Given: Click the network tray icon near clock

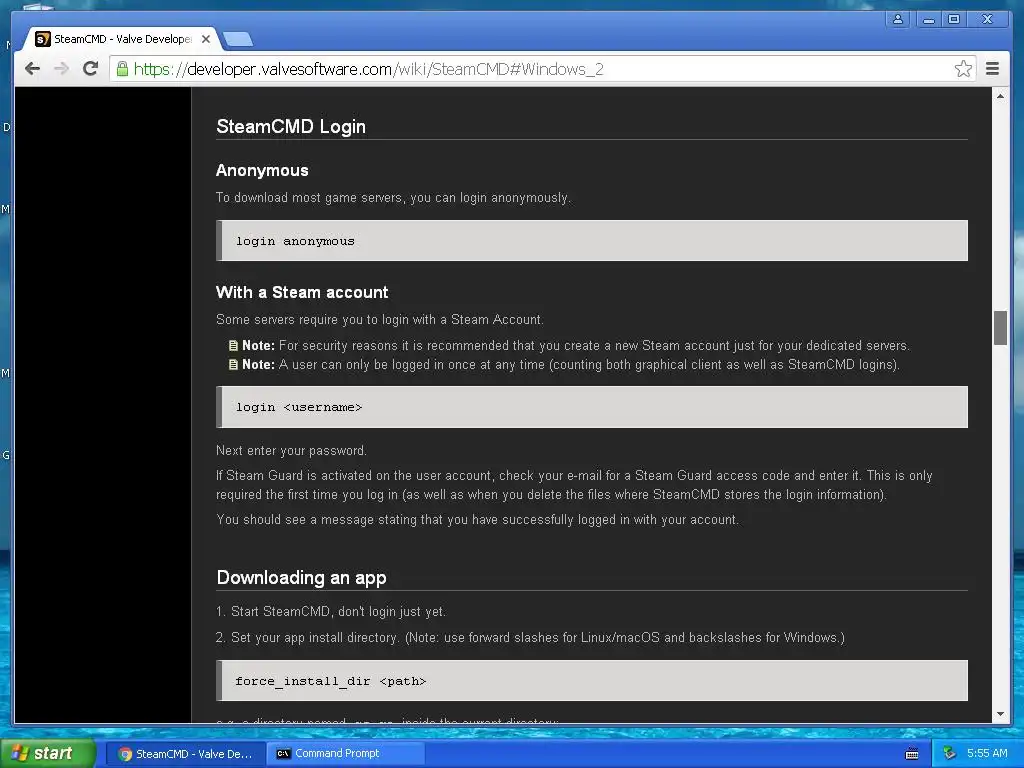Looking at the screenshot, I should pyautogui.click(x=949, y=754).
